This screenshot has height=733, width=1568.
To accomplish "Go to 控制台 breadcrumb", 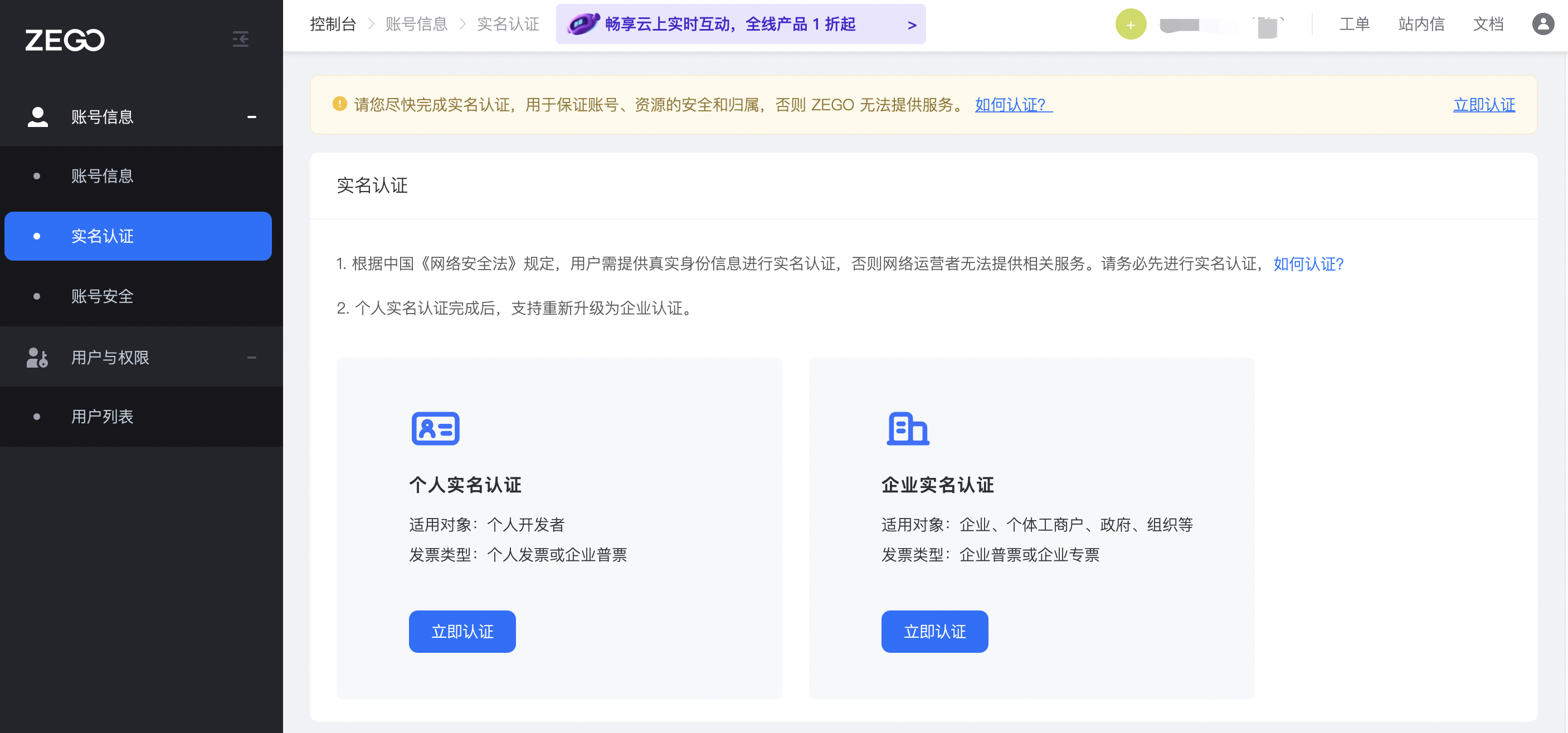I will [x=332, y=25].
